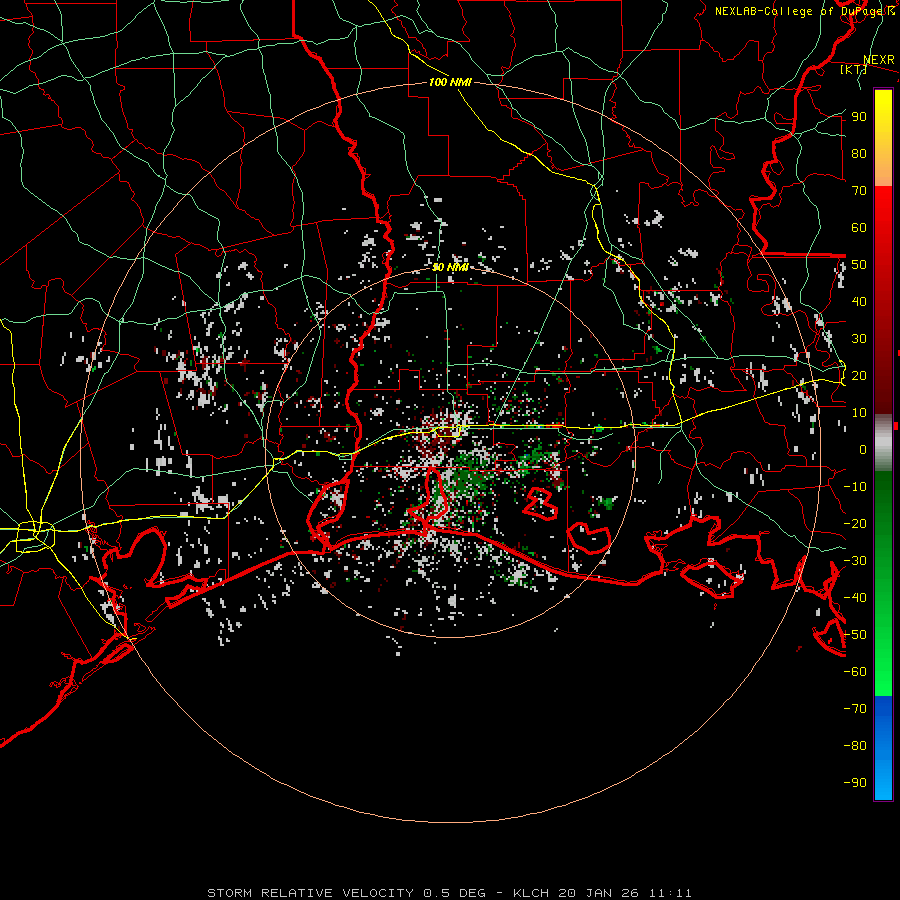Screen dimensions: 900x900
Task: Click the -80 value on velocity scale
Action: point(855,746)
